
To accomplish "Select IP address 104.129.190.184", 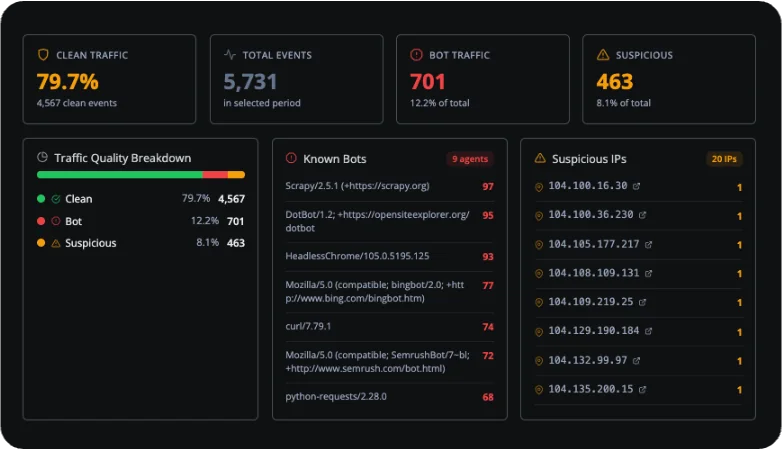I will point(593,331).
